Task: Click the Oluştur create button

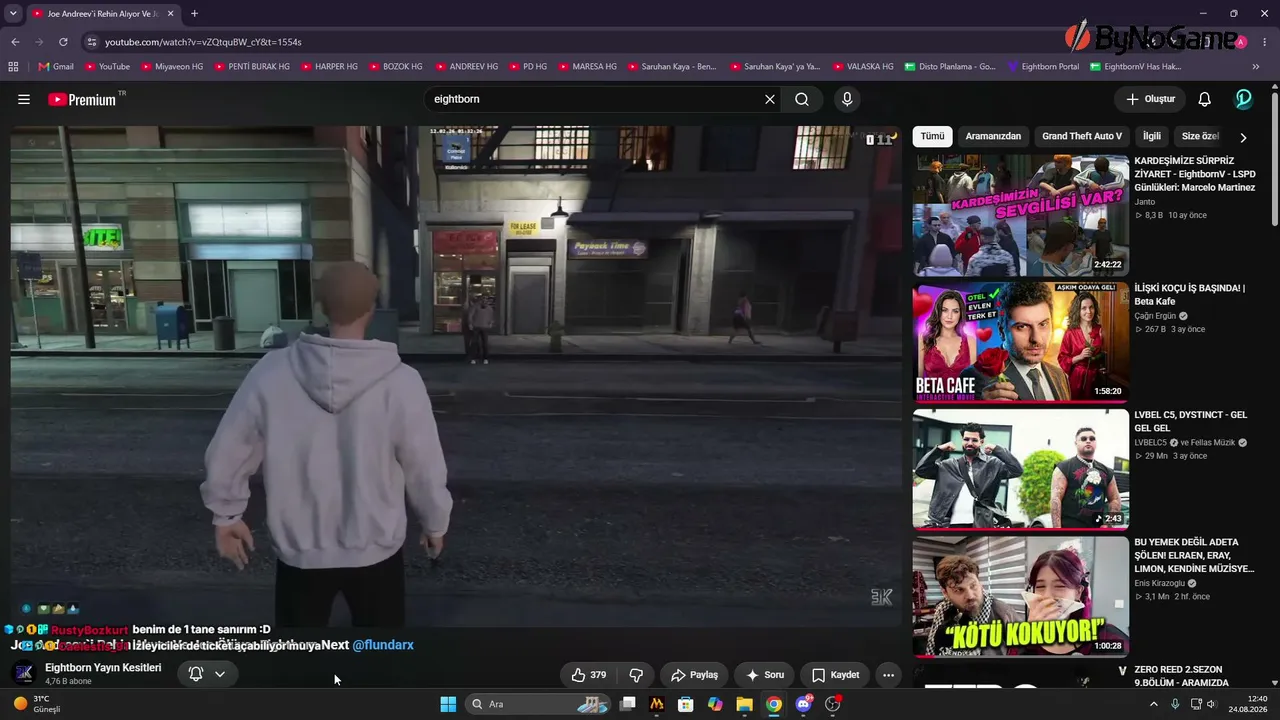Action: click(x=1150, y=99)
